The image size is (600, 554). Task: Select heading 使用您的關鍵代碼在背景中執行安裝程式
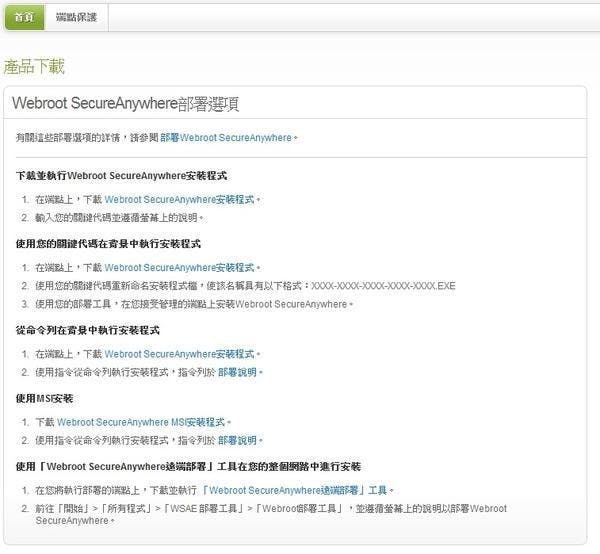coord(109,243)
